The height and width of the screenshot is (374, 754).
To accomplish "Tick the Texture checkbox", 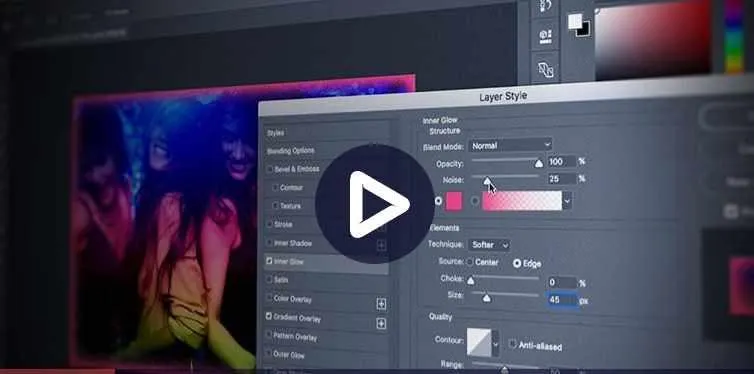I will tap(276, 205).
